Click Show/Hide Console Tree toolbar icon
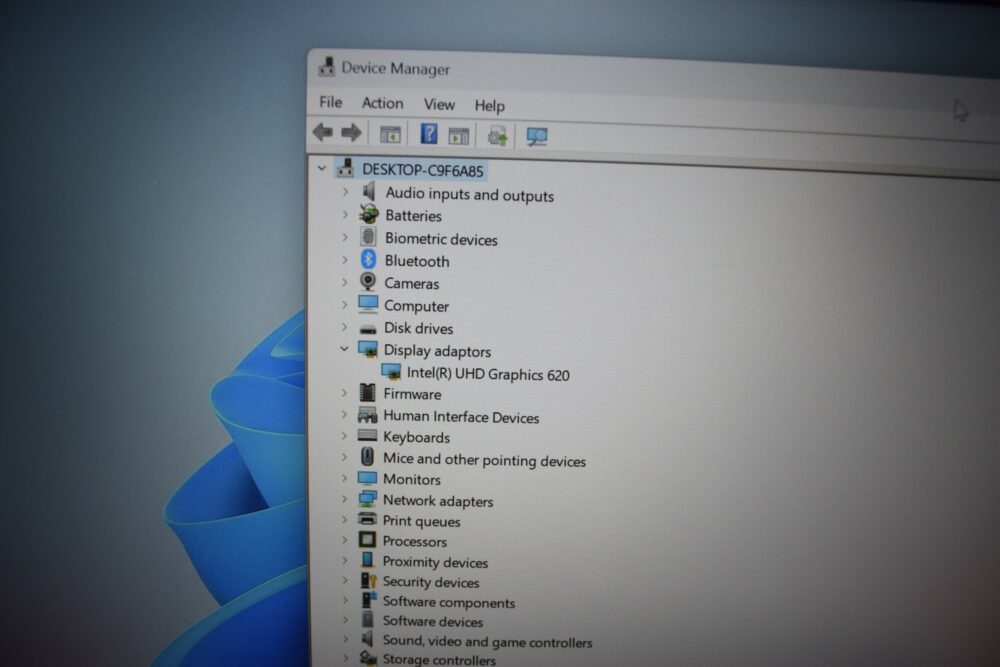This screenshot has width=1000, height=667. point(390,135)
